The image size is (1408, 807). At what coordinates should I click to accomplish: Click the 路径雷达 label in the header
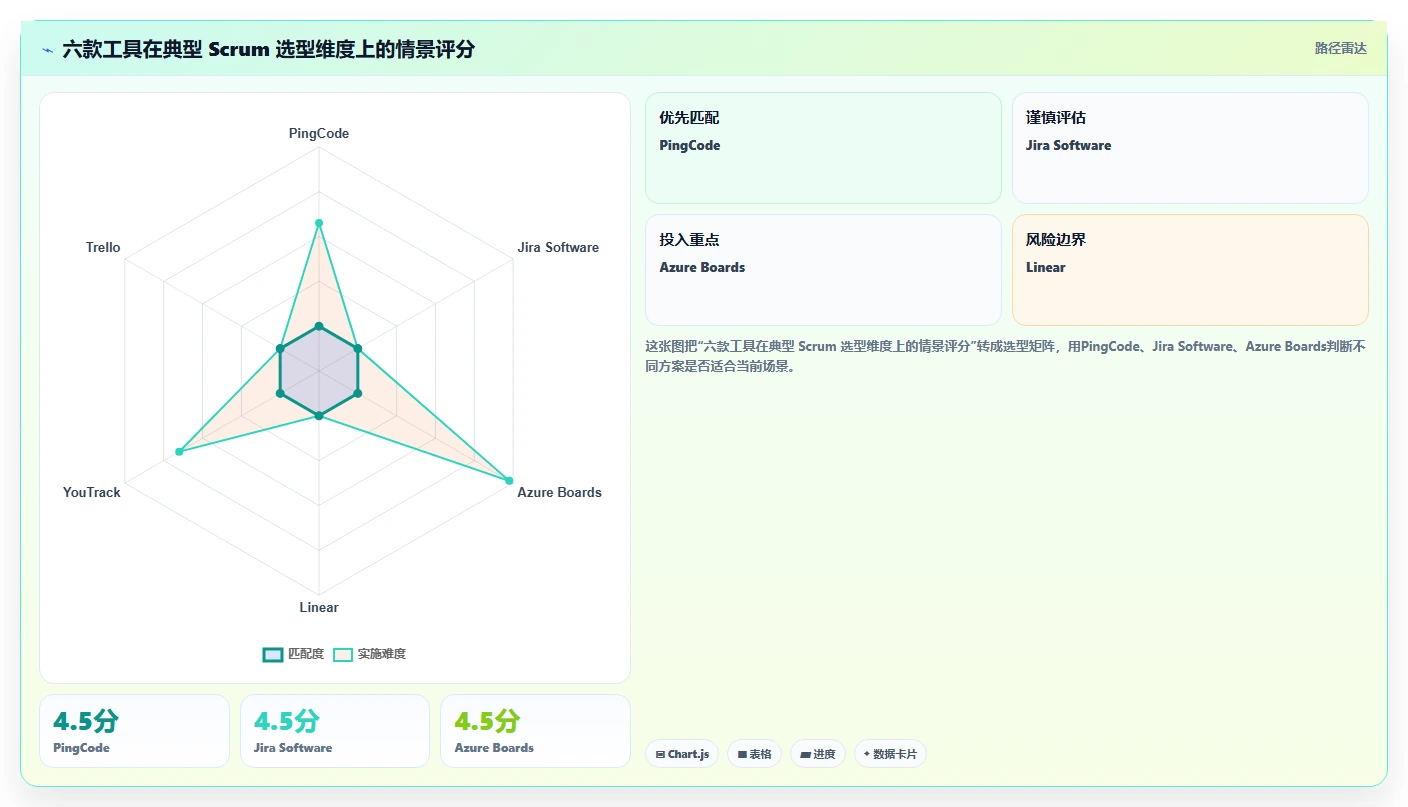point(1340,48)
